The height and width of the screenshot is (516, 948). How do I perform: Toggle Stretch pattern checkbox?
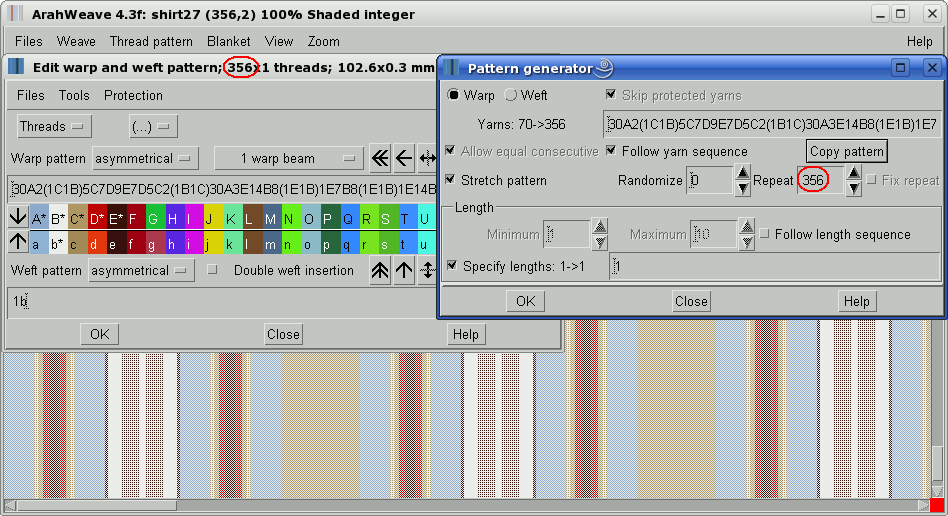tap(450, 180)
